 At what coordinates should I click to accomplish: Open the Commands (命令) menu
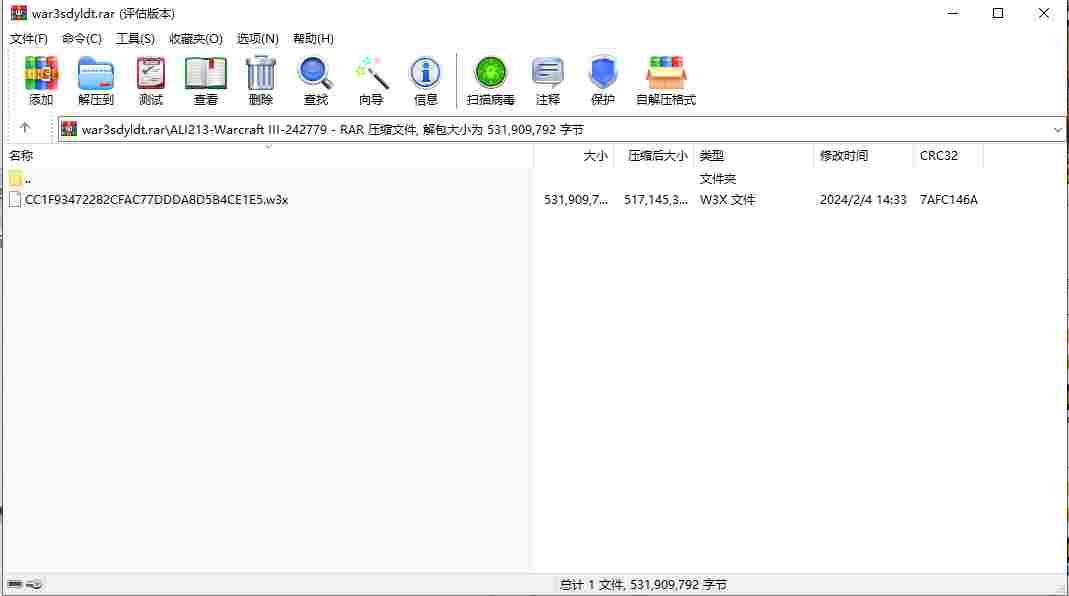pos(82,39)
